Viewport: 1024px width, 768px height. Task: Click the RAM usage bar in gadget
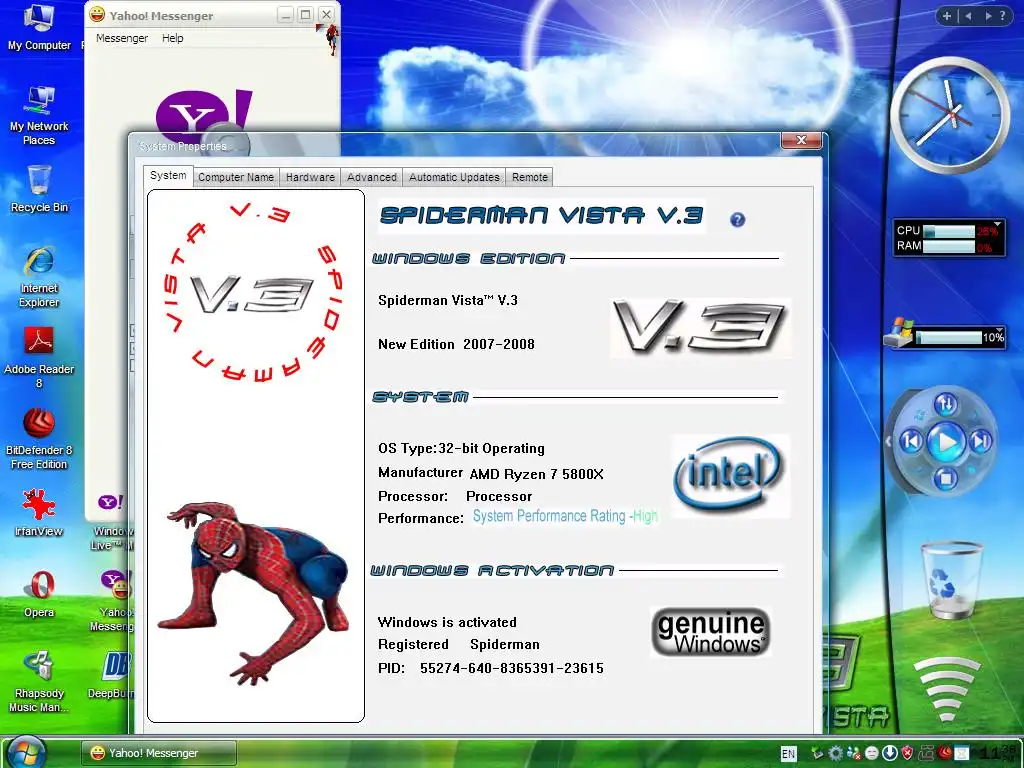(949, 246)
